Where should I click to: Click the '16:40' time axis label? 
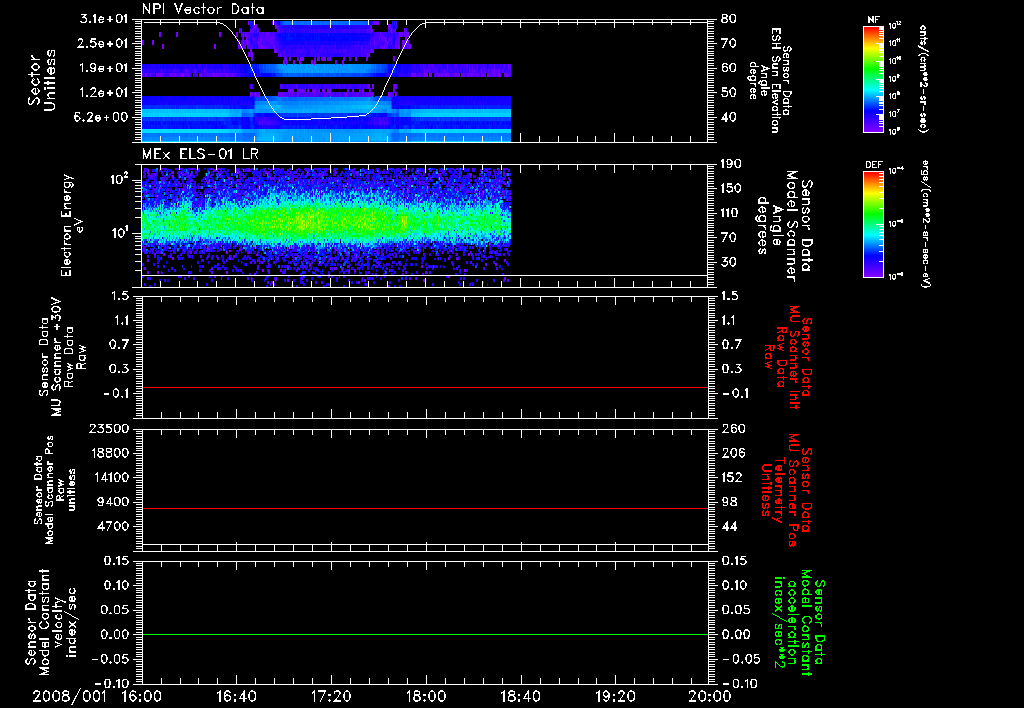[x=236, y=696]
